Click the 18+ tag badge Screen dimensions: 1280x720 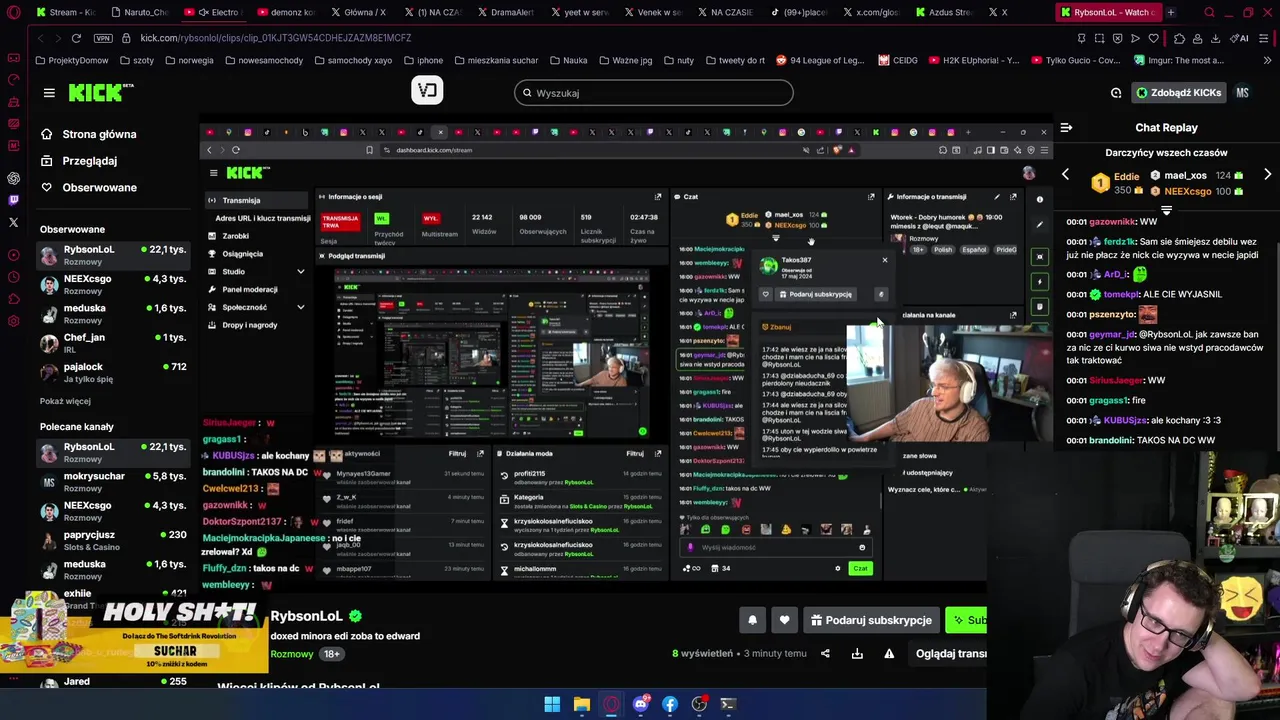click(331, 654)
